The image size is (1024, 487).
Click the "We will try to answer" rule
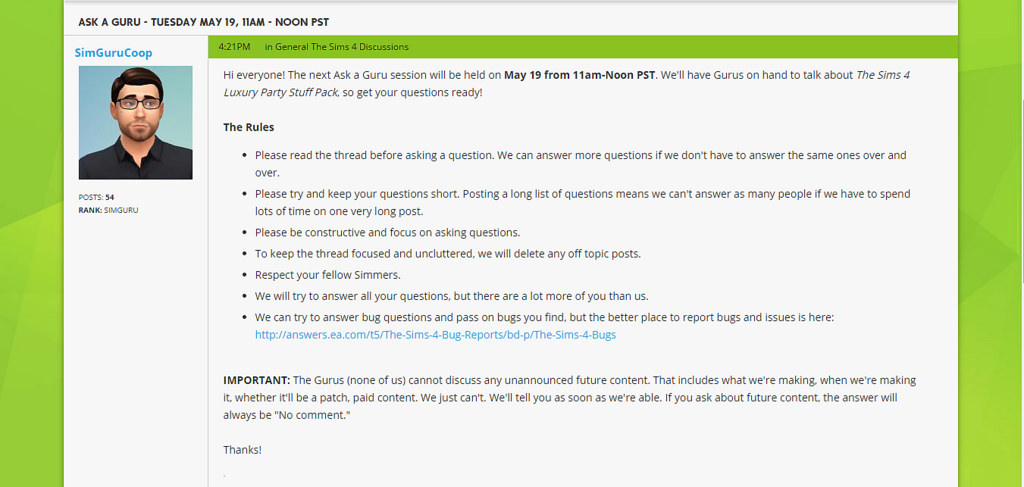coord(451,296)
